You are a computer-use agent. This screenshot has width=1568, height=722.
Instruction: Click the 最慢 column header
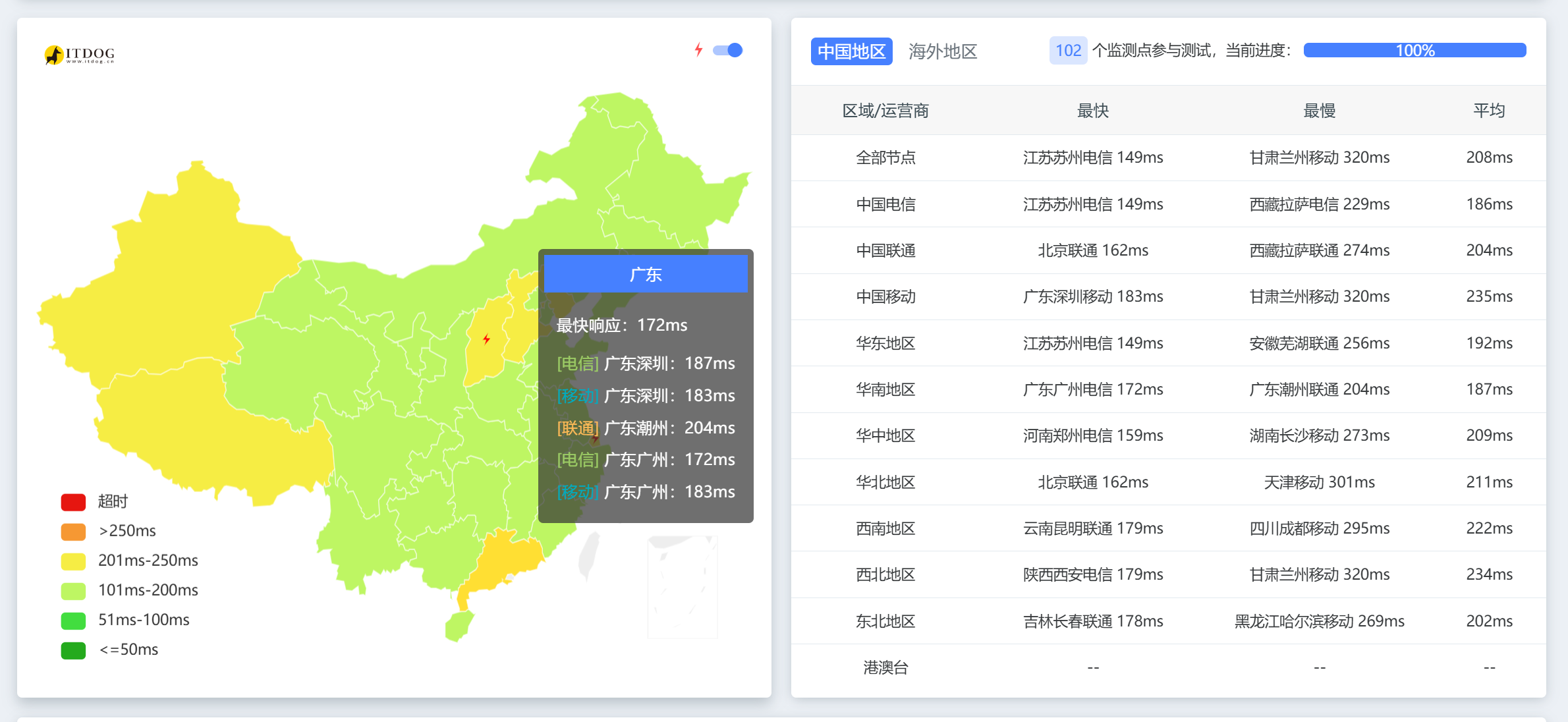click(1320, 111)
